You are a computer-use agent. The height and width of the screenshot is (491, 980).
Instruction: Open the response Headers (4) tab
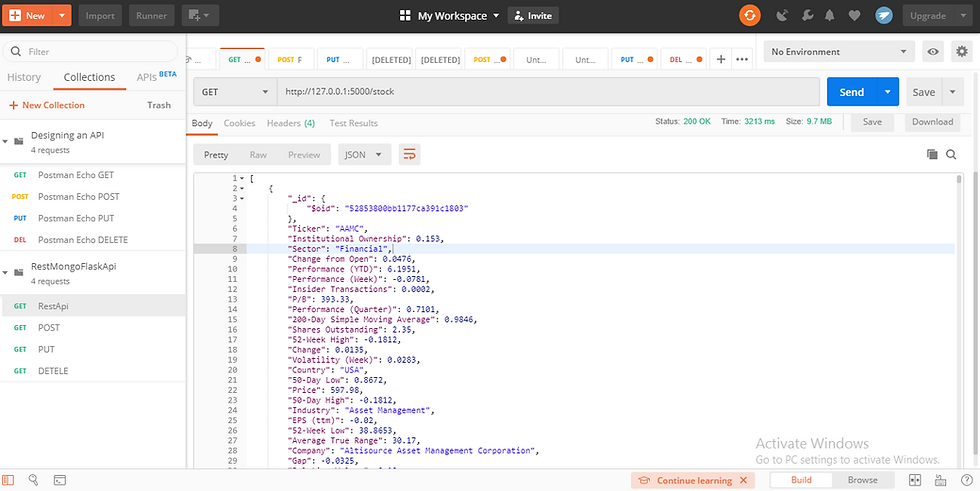click(291, 123)
